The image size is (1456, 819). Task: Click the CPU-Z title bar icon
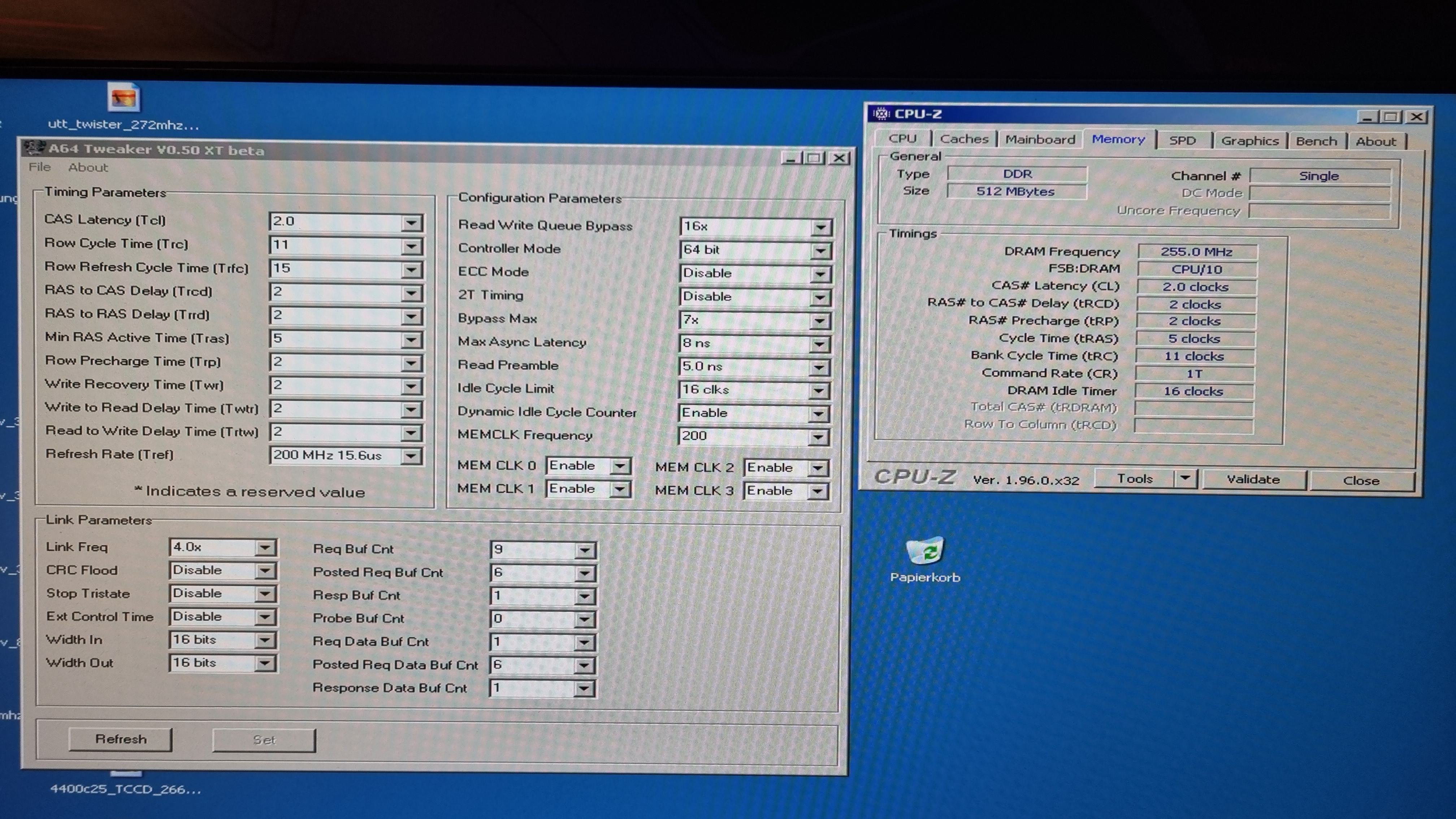[x=881, y=114]
